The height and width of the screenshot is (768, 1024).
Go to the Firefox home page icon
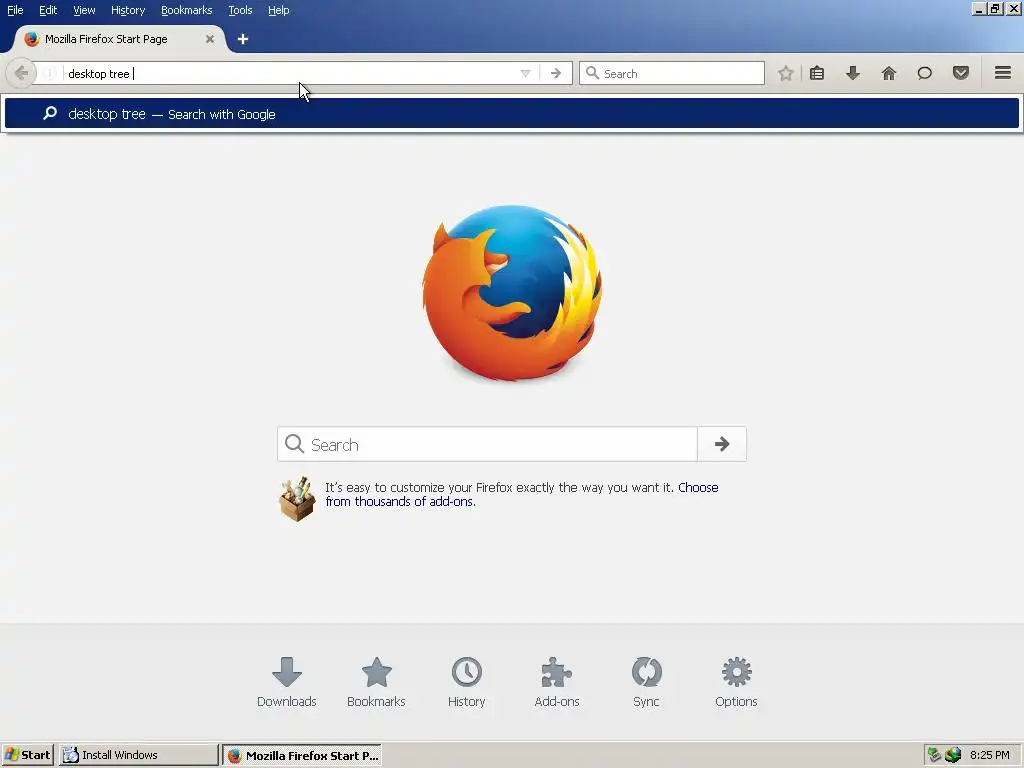point(888,73)
